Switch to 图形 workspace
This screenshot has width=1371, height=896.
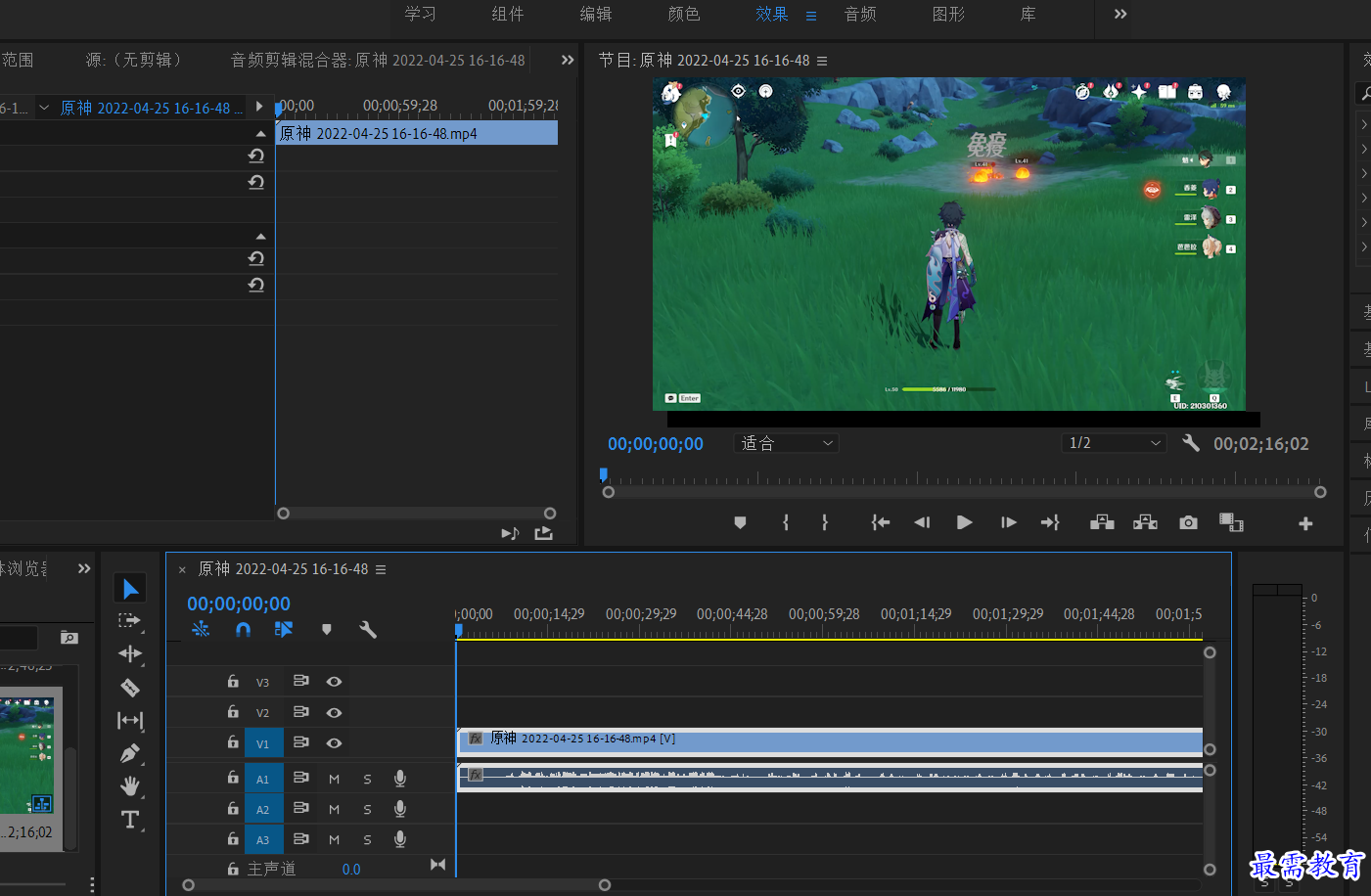[948, 14]
